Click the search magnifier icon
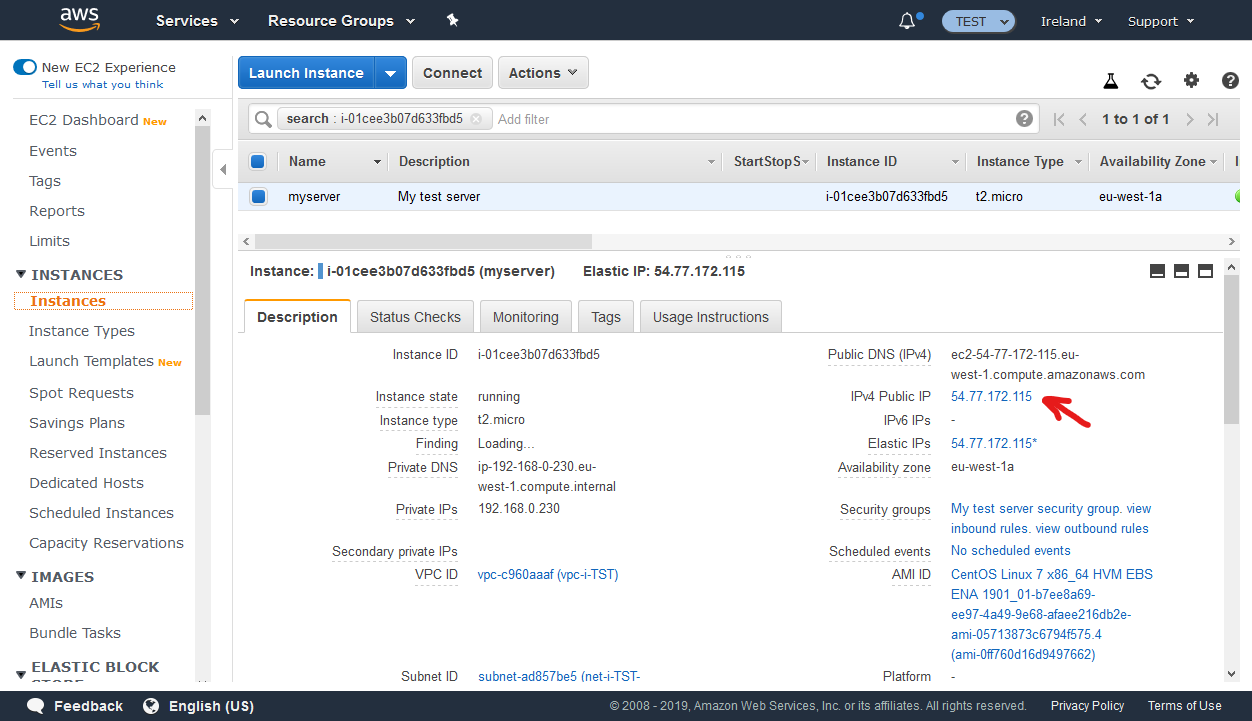This screenshot has width=1252, height=721. coord(263,119)
